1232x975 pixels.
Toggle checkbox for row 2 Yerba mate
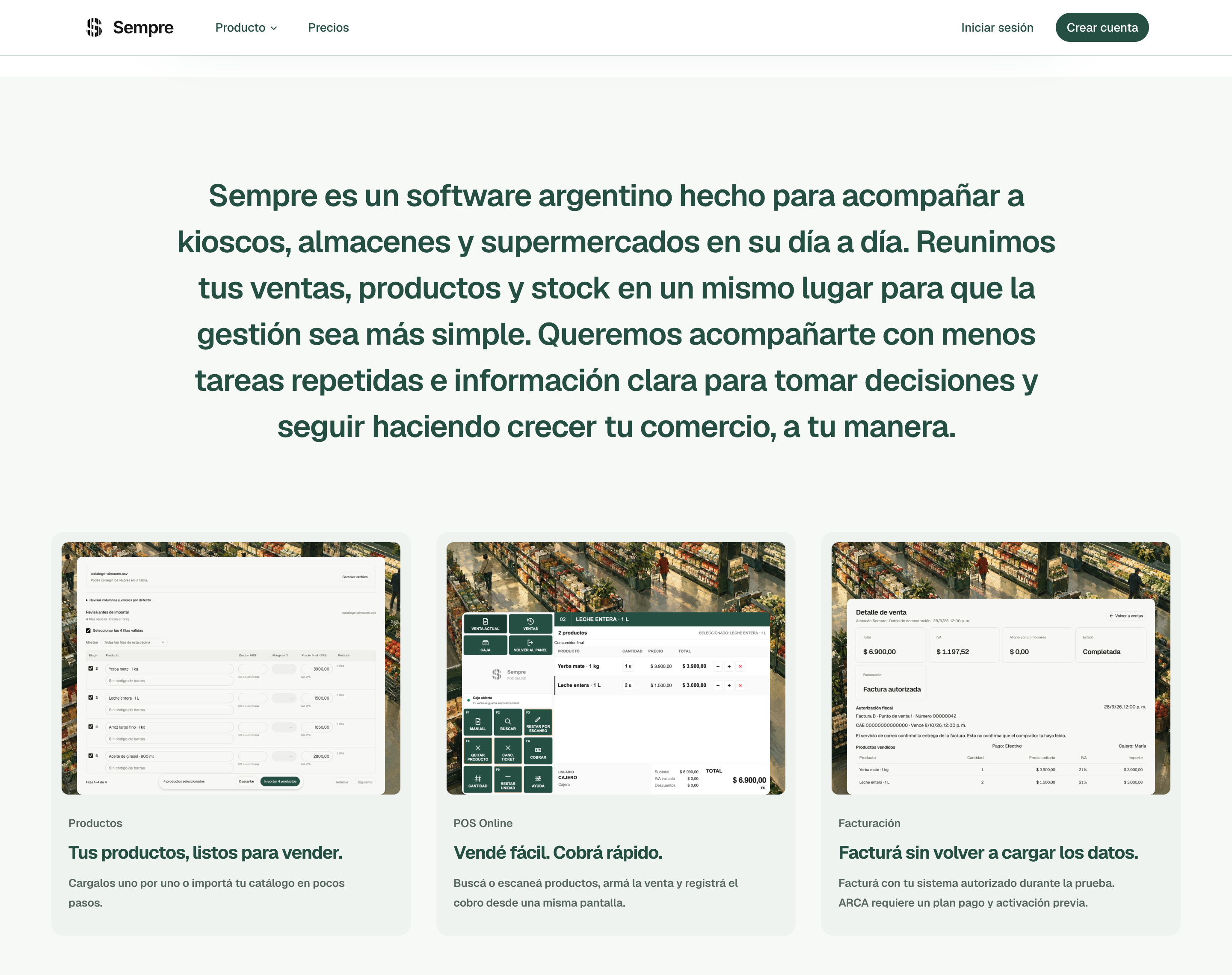[x=90, y=668]
